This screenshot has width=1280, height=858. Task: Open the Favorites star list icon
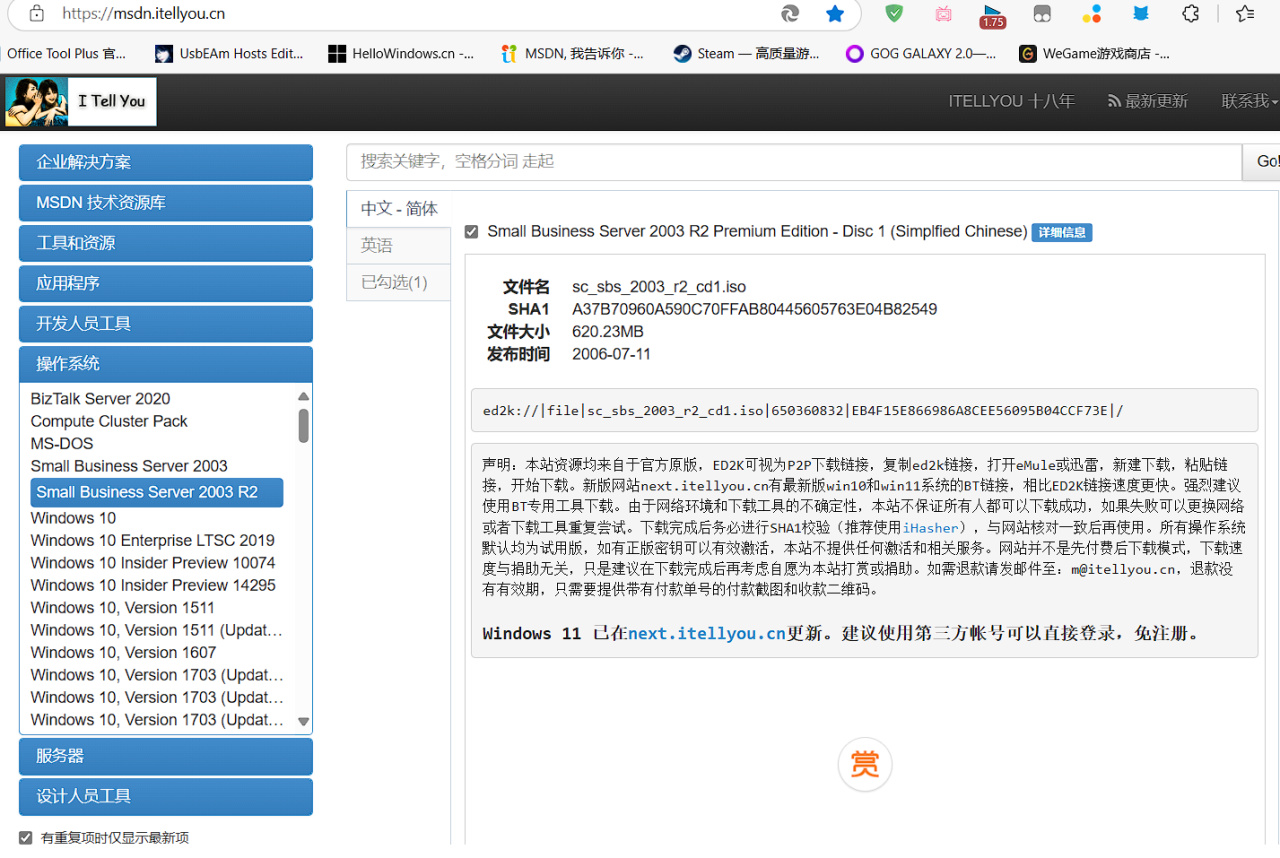click(x=1244, y=13)
